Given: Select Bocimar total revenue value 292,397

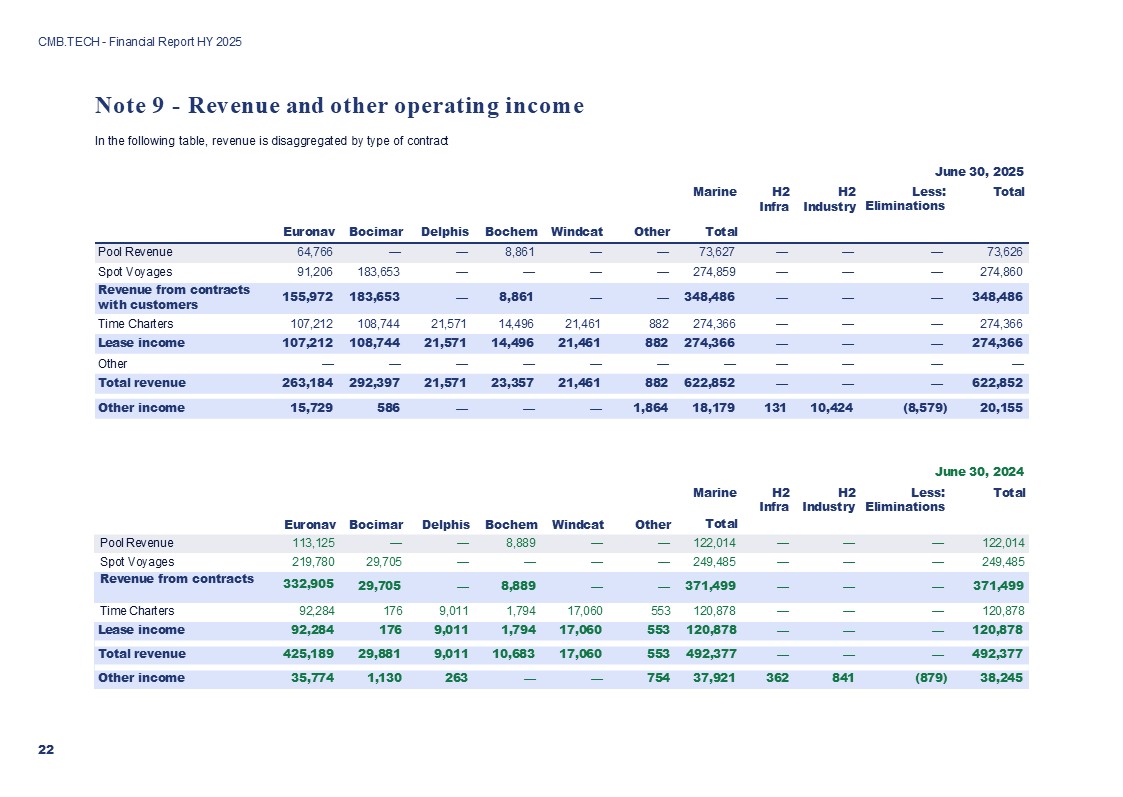Looking at the screenshot, I should (x=376, y=383).
